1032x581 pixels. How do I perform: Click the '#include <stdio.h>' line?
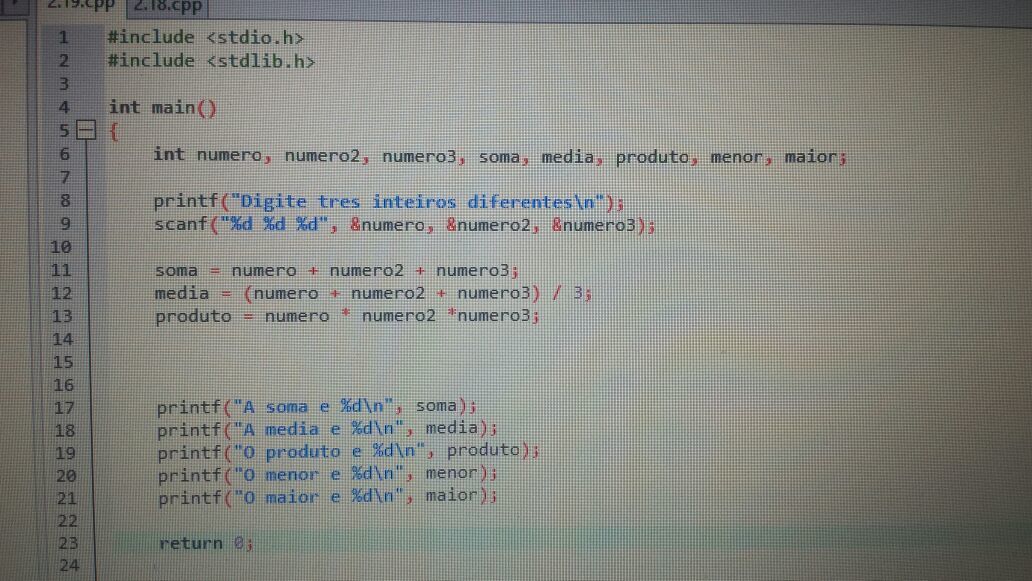coord(205,38)
